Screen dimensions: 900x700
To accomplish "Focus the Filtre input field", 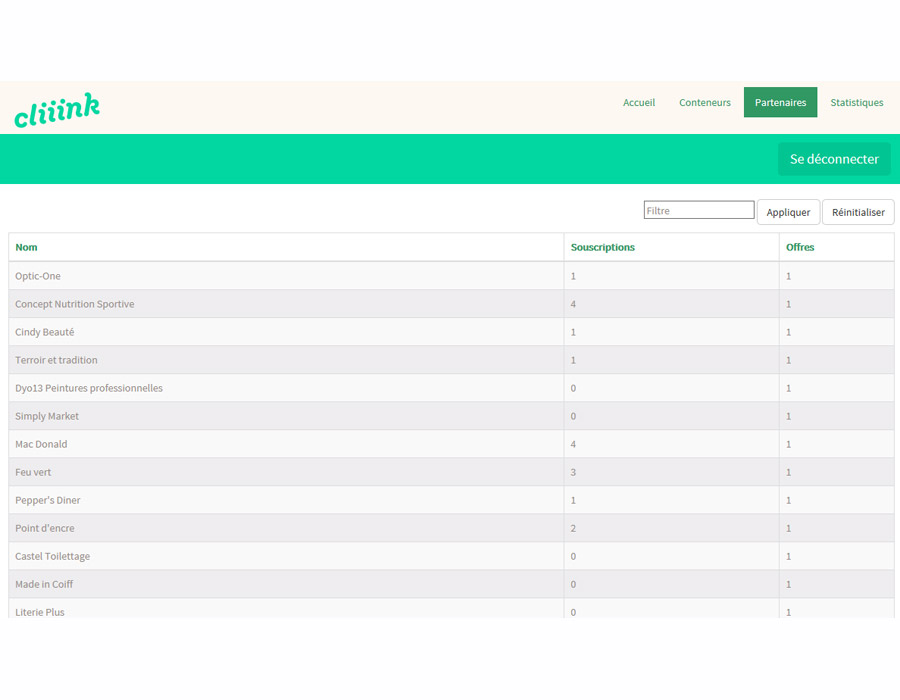I will (699, 211).
